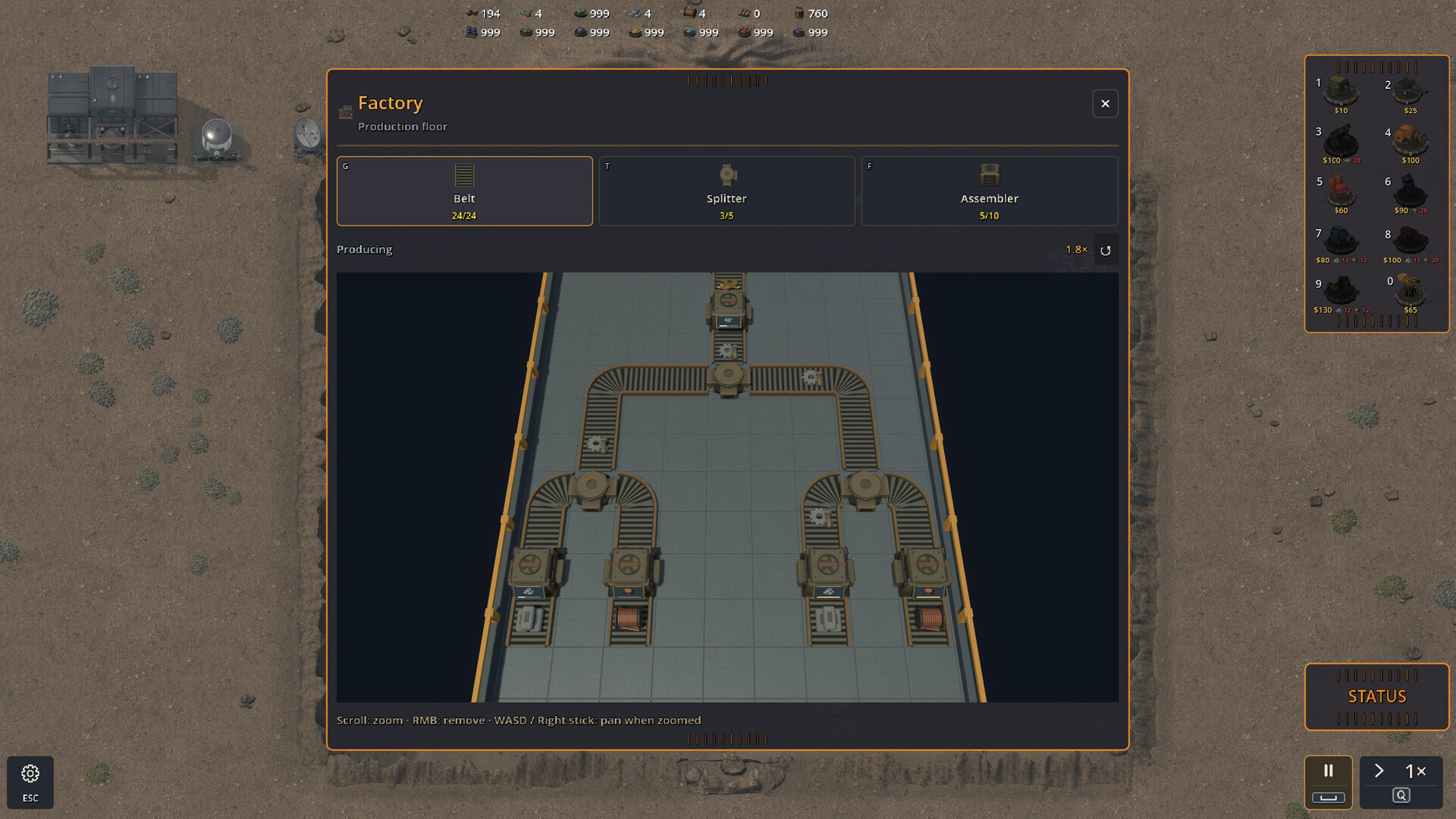Select the Belt build tab
Screen dimensions: 1456x819
coord(464,191)
